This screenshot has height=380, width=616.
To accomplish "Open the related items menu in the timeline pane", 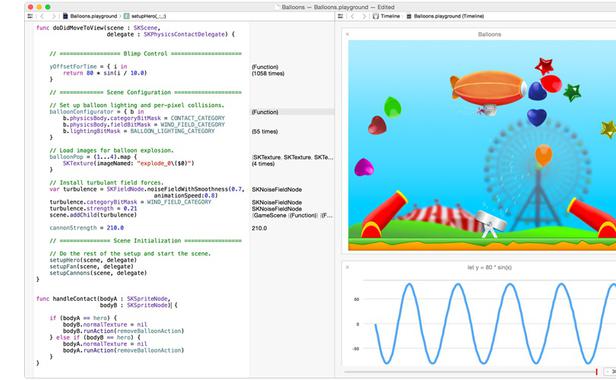I will [340, 16].
